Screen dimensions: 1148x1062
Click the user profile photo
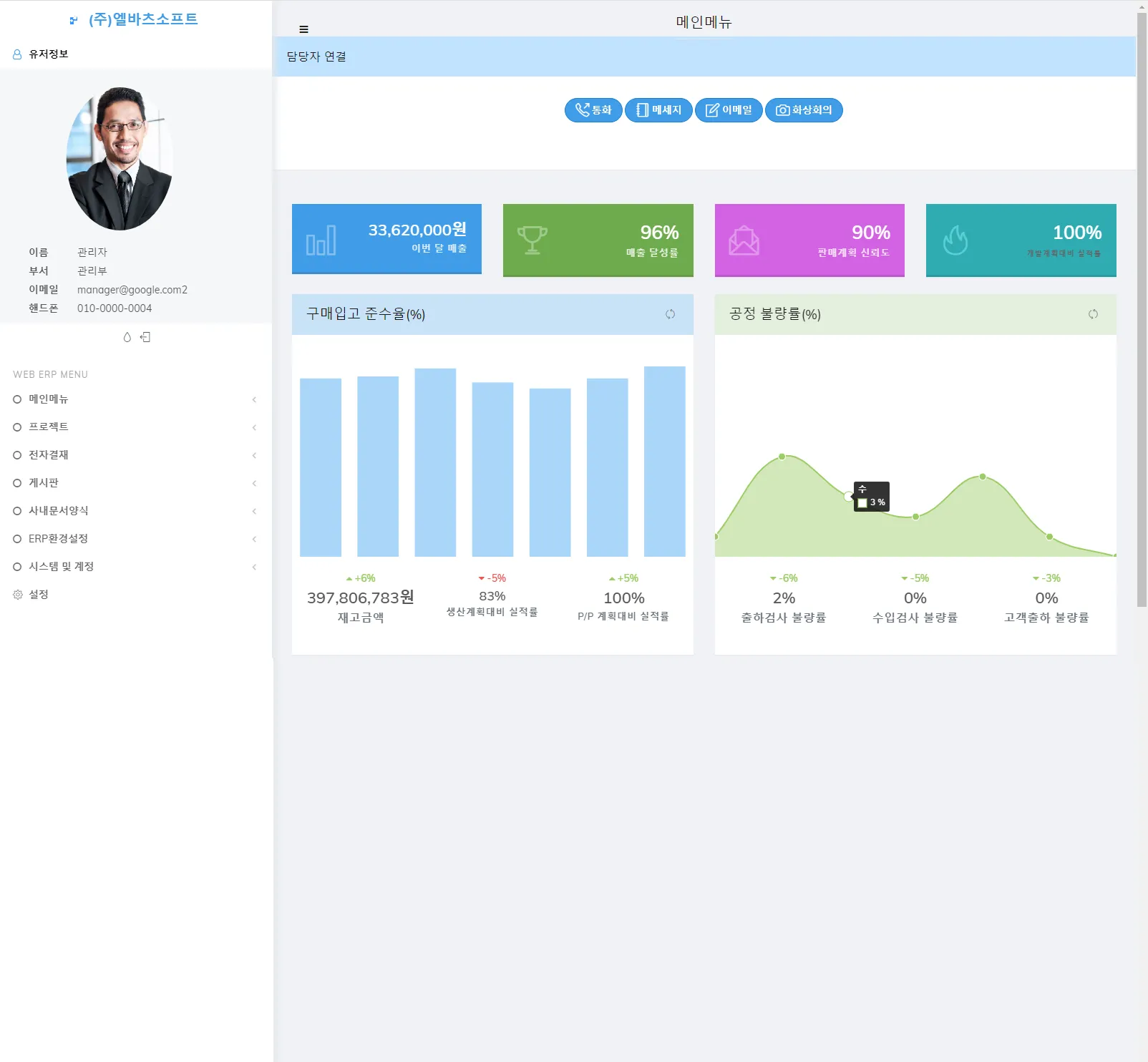[x=120, y=159]
